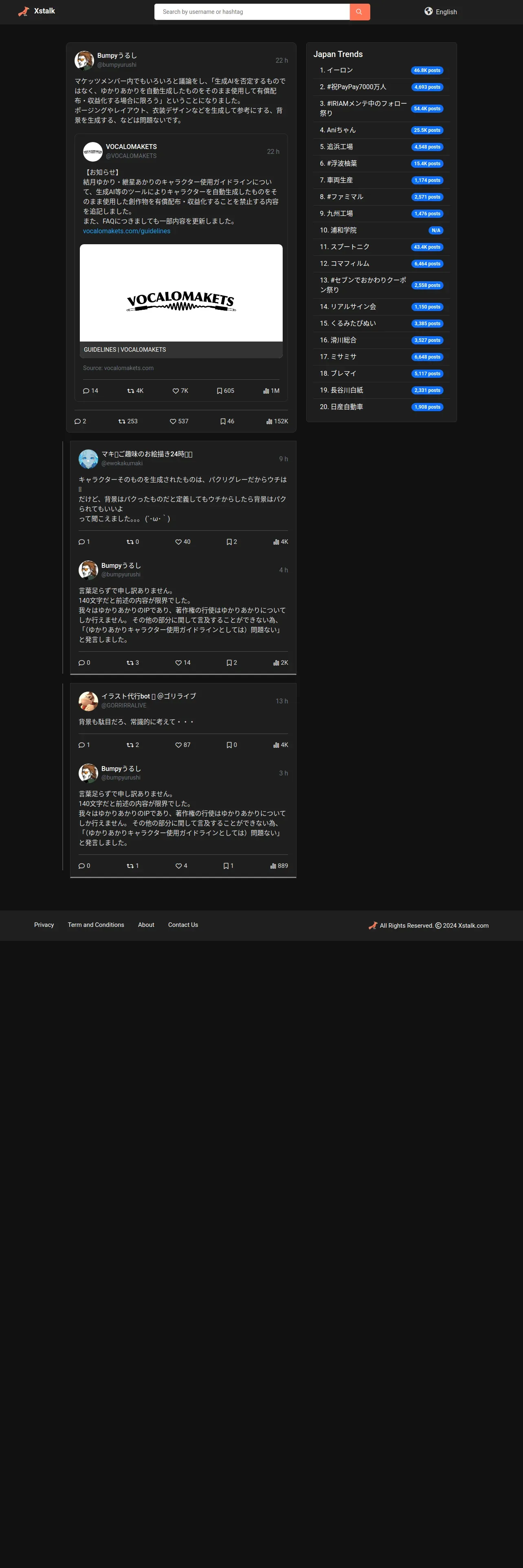Click the Source: vocalomakets.com text

(x=118, y=368)
